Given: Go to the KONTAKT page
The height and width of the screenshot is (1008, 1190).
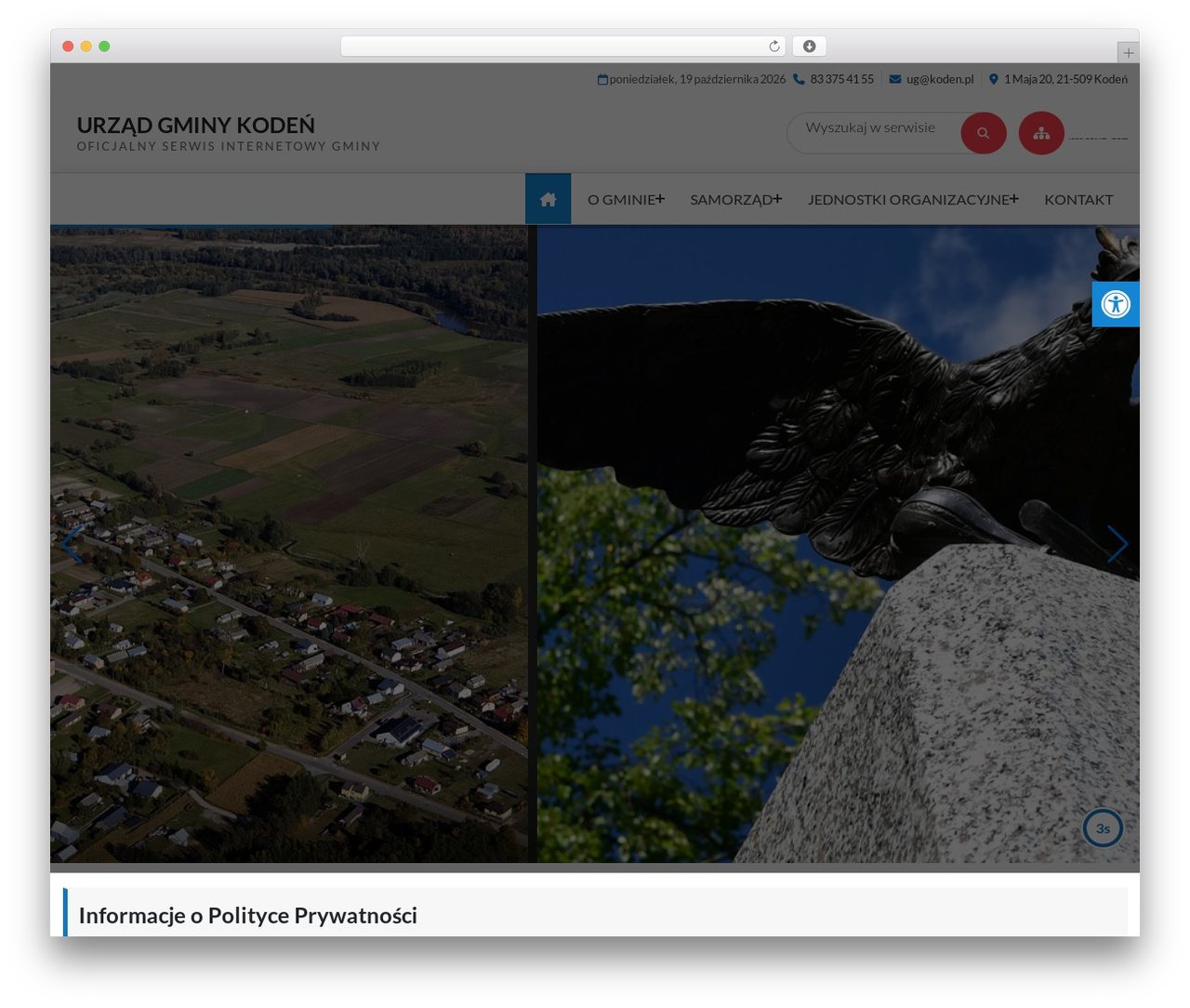Looking at the screenshot, I should (1078, 199).
